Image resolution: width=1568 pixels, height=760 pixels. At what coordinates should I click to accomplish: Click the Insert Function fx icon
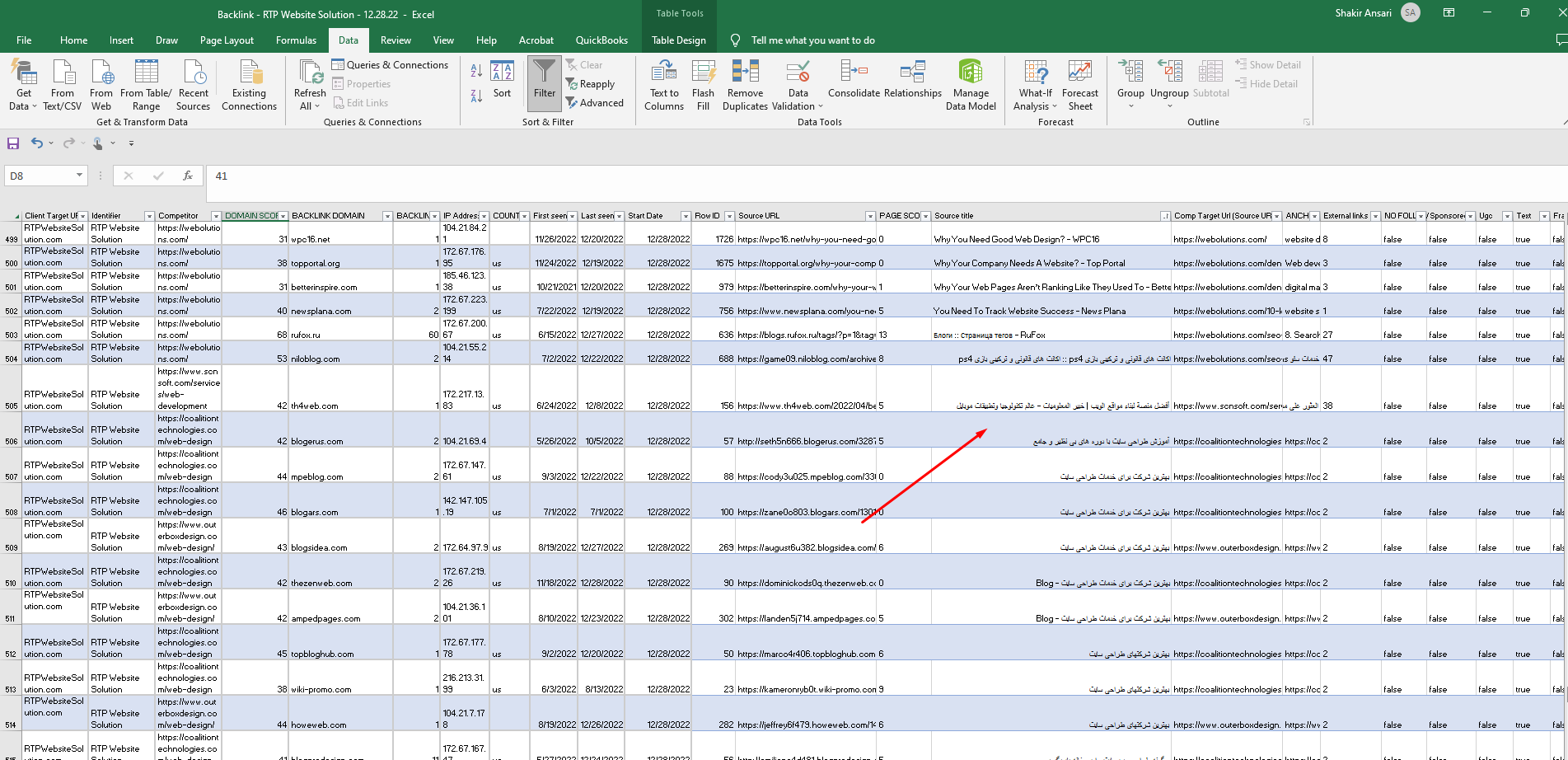pos(188,176)
